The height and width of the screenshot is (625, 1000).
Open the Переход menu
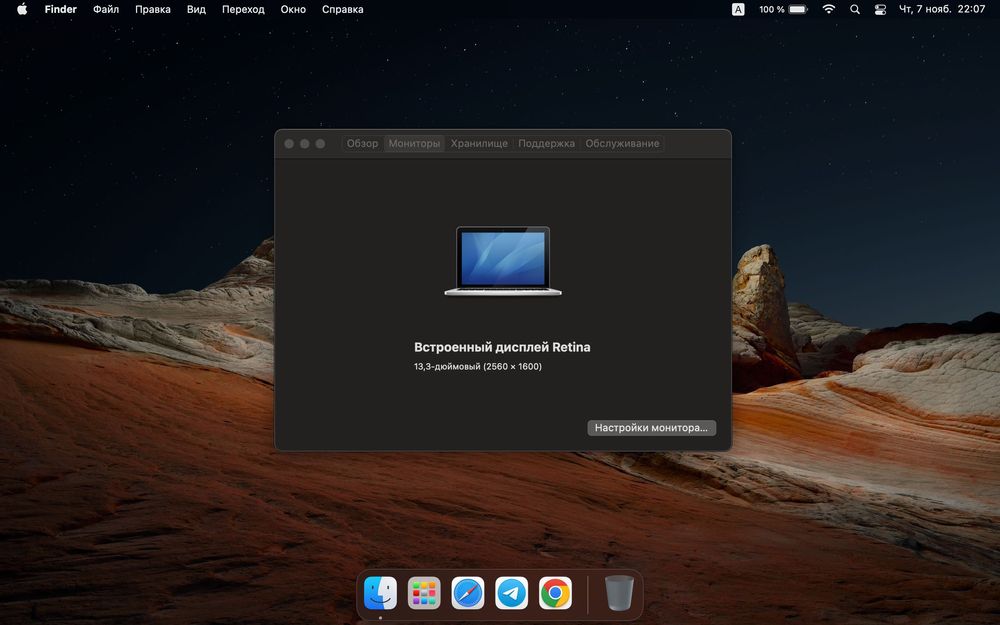point(243,9)
